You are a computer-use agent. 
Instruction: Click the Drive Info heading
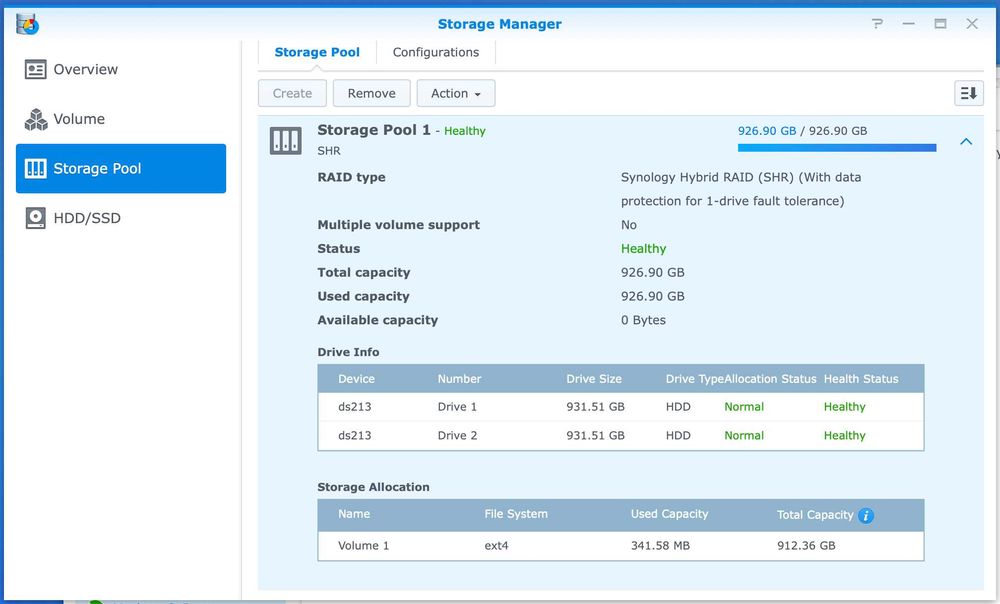(x=348, y=352)
